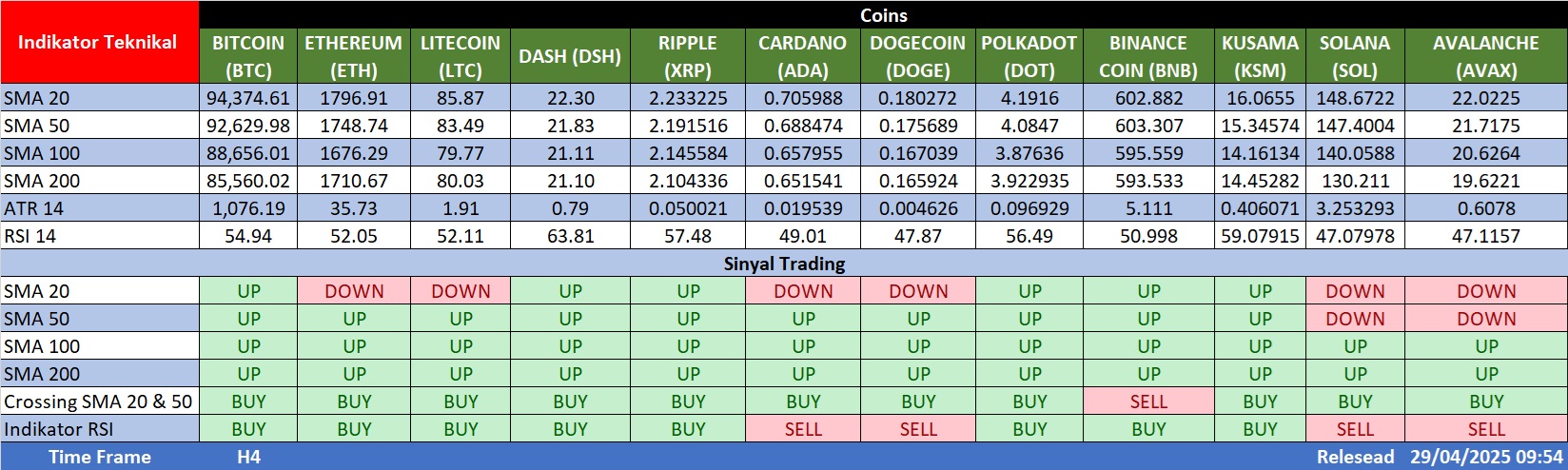Screen dimensions: 1568x470
Task: Click the Coins title bar
Action: click(883, 15)
